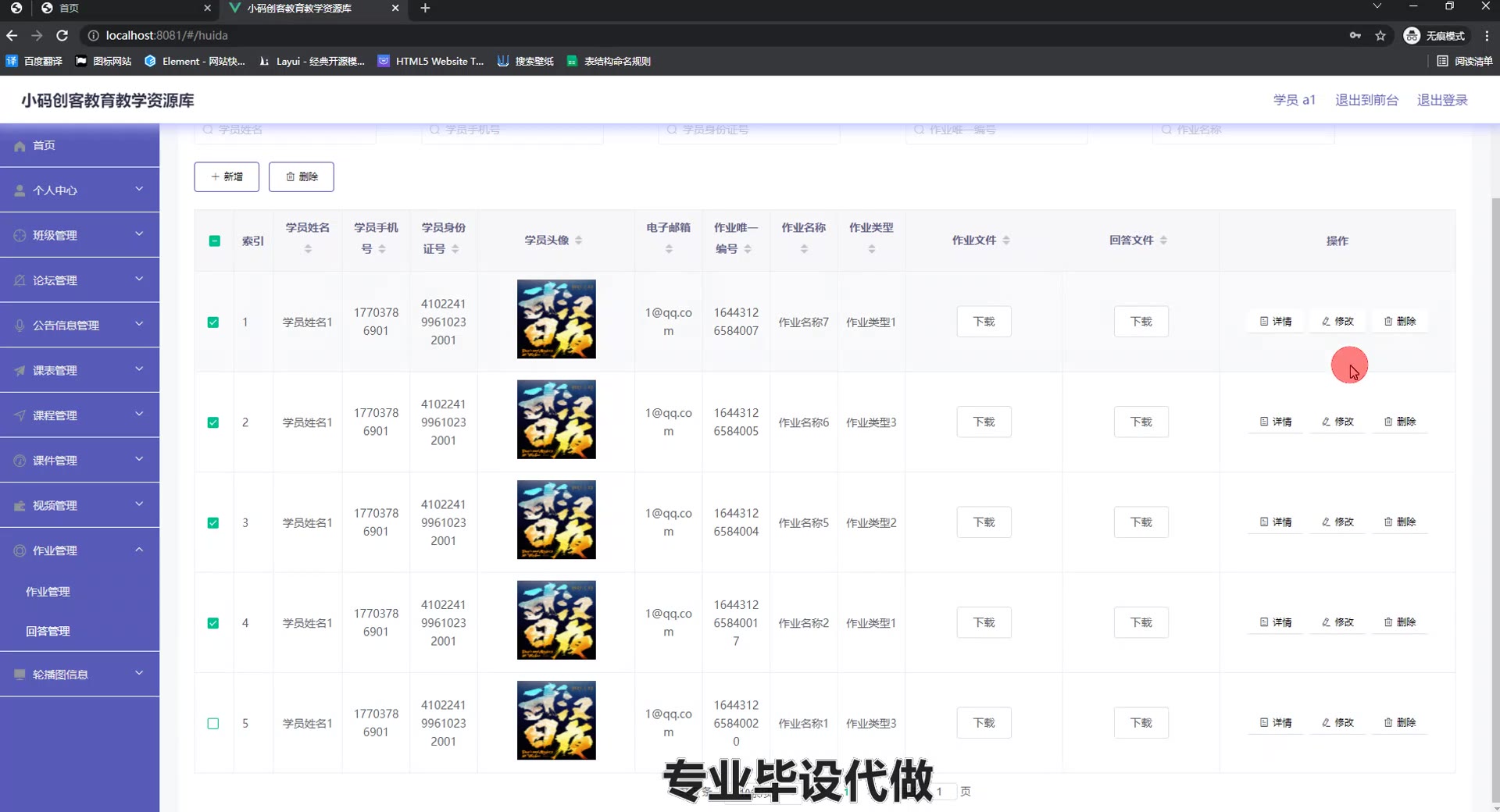Click the 视频管理 sidebar icon
The image size is (1500, 812).
point(20,506)
